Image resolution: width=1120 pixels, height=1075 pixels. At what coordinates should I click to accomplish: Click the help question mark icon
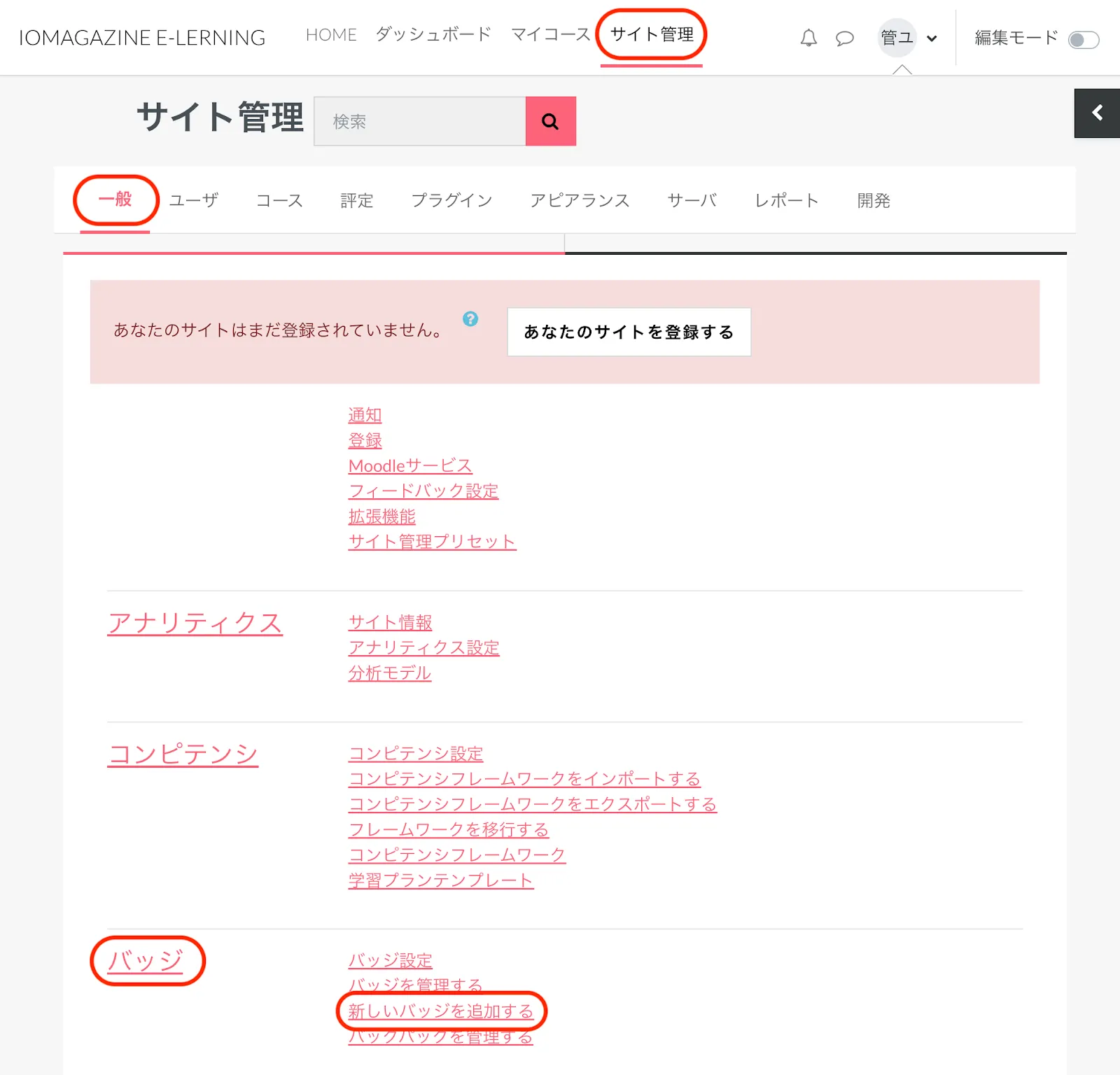(x=470, y=319)
